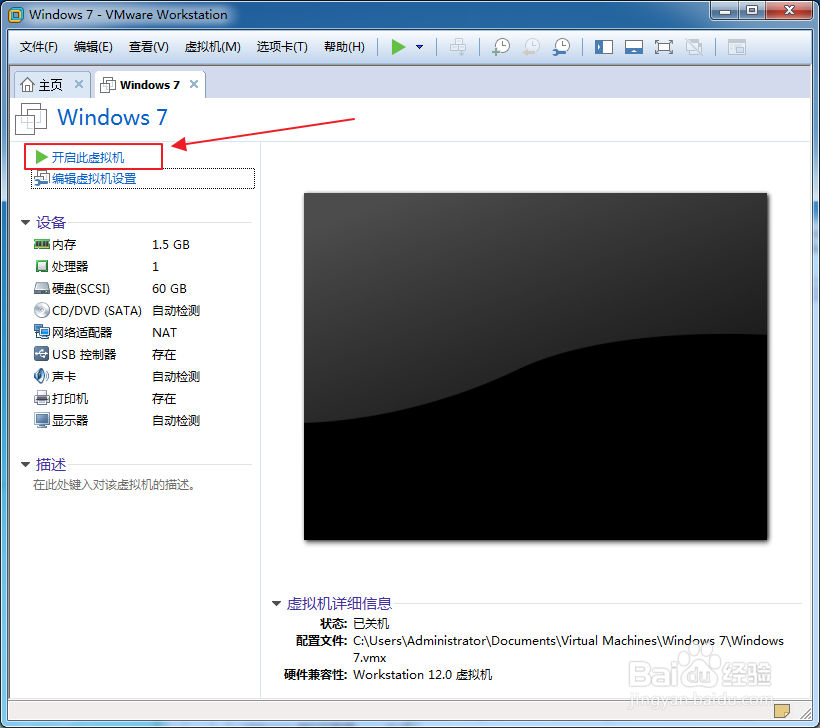Take a snapshot with the clock-plus icon
Screen dimensions: 820x728
501,47
